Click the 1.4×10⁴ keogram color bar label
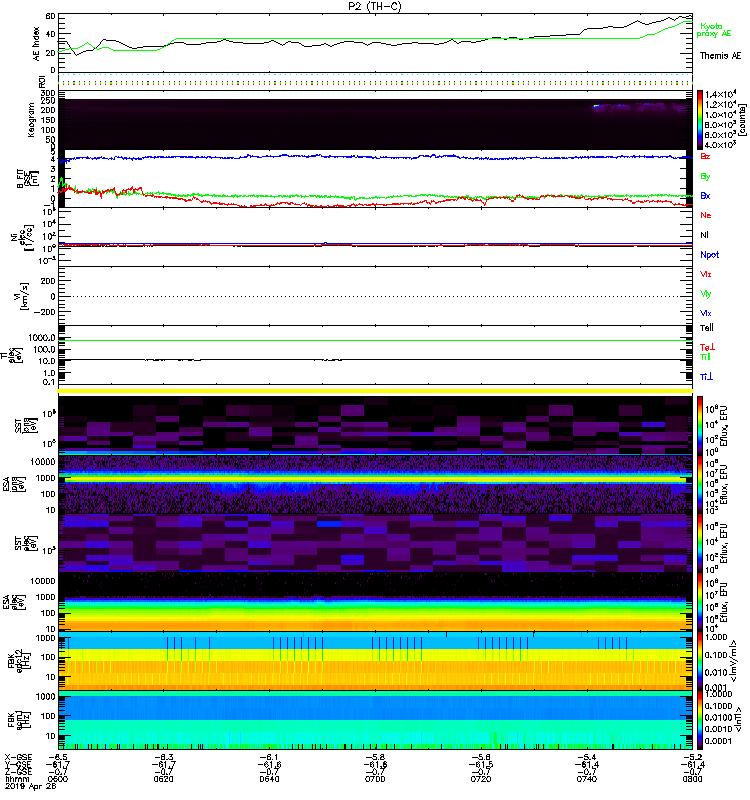 pos(720,94)
